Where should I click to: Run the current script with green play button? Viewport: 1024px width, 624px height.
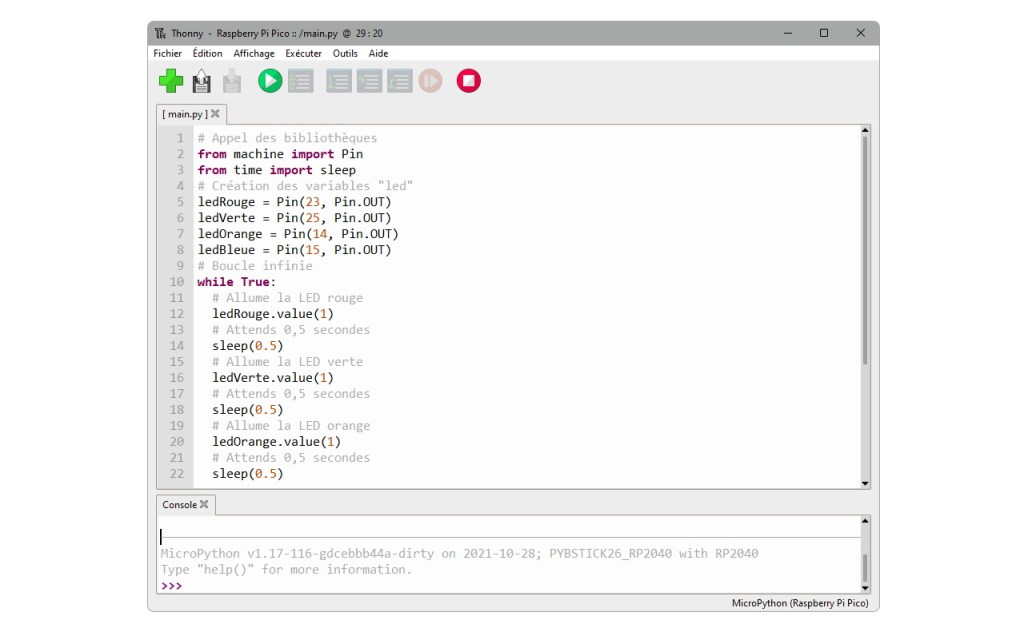pos(270,81)
